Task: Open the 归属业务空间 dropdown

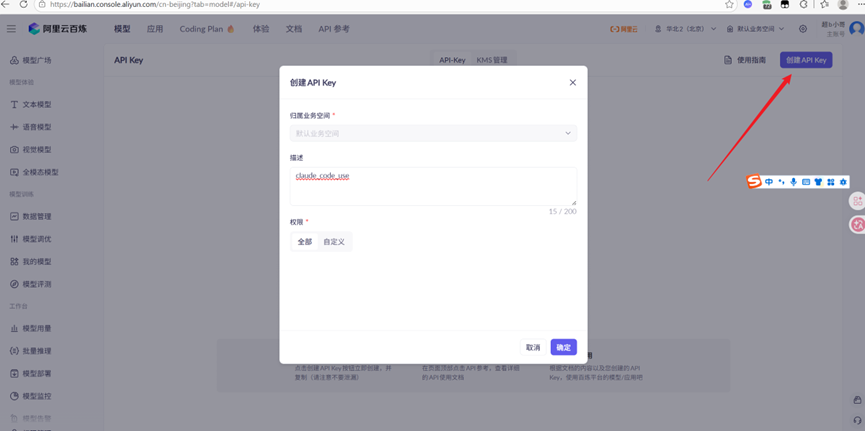Action: point(433,133)
